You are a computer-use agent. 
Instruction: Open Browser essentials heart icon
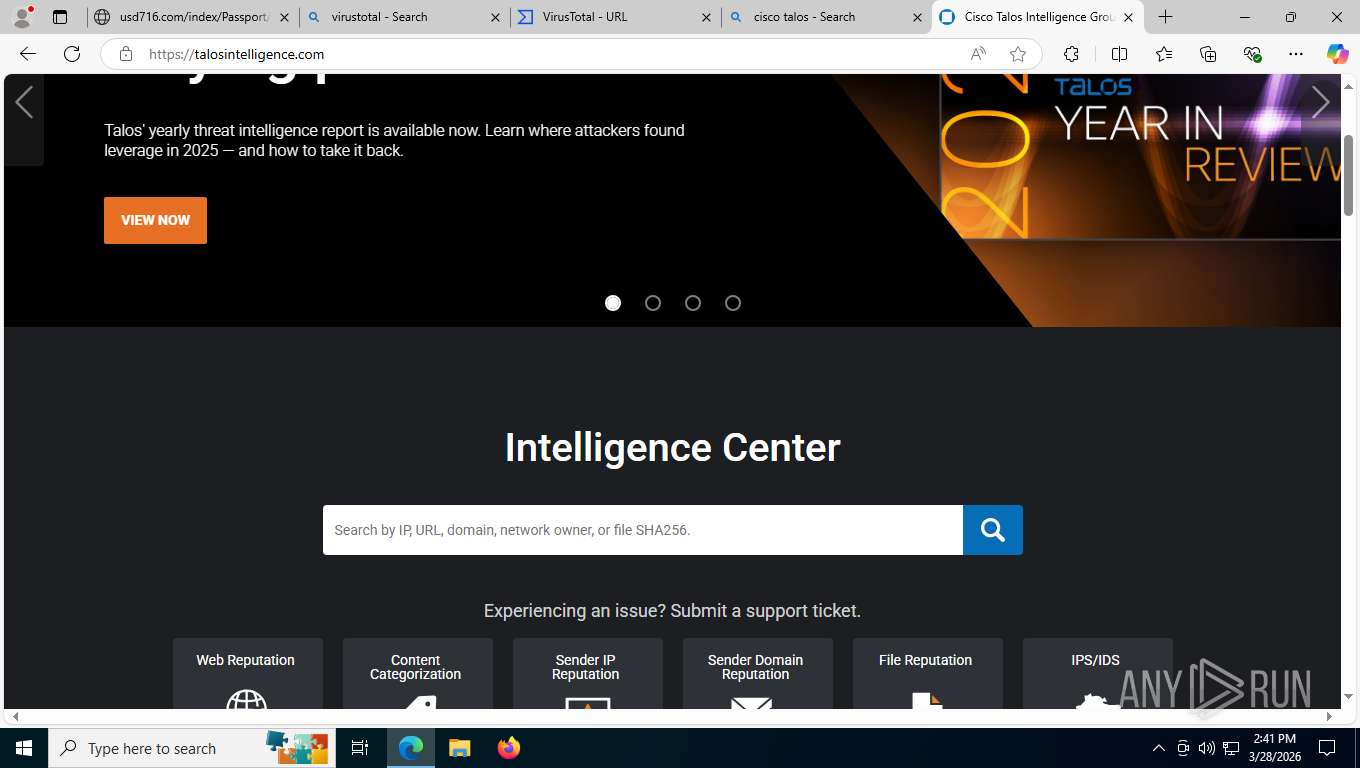(x=1252, y=54)
